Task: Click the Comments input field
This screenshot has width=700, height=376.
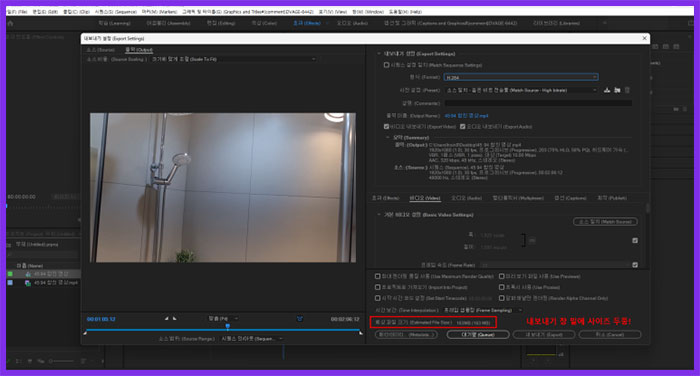Action: [538, 103]
